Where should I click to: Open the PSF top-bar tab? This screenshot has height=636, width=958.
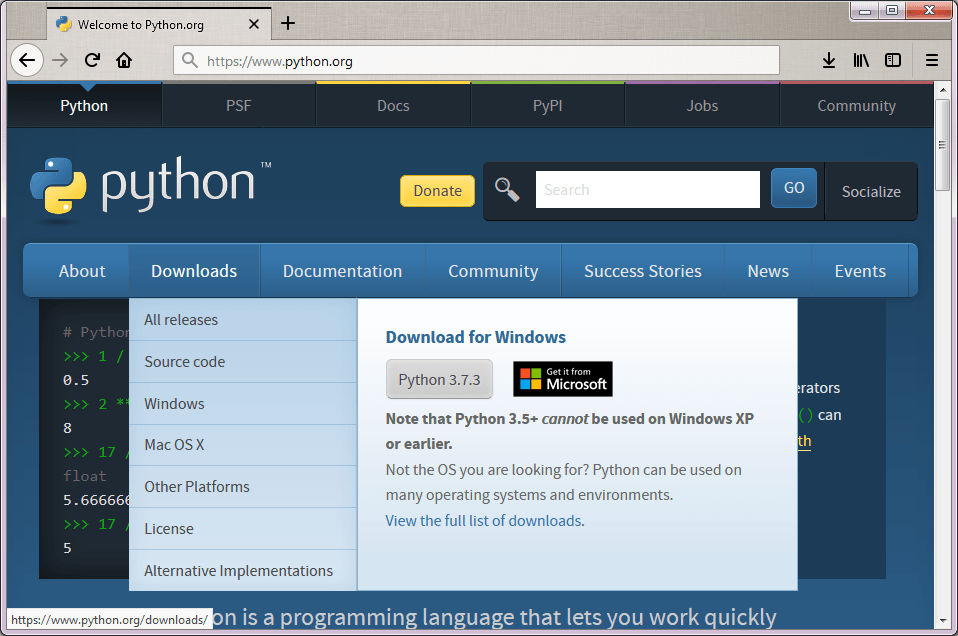[x=239, y=106]
